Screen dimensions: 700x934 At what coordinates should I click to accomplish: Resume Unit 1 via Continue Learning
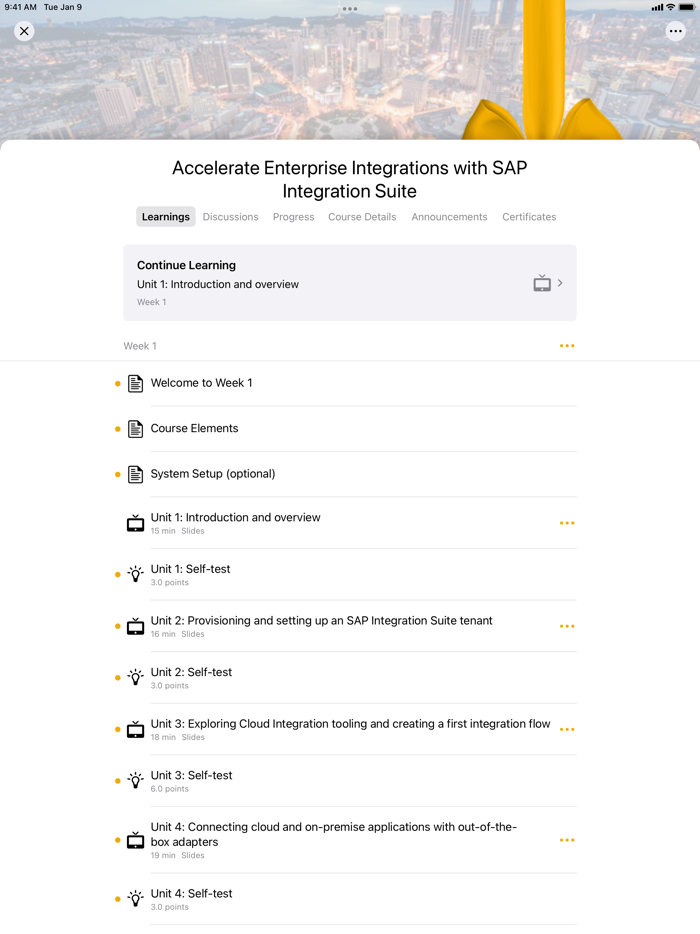(x=349, y=282)
